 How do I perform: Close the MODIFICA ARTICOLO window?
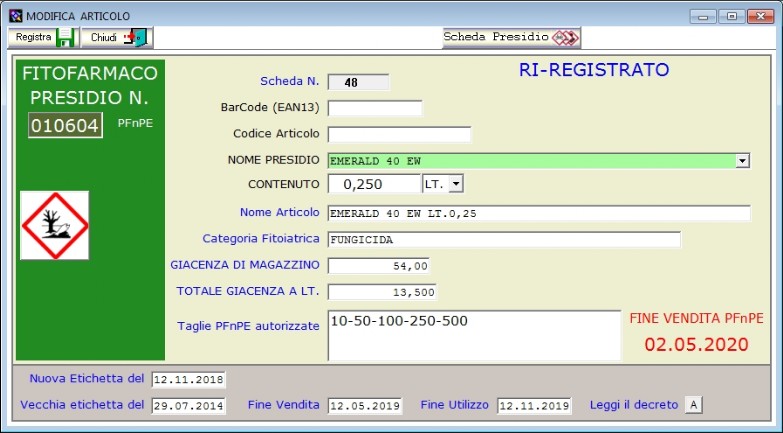pyautogui.click(x=761, y=16)
